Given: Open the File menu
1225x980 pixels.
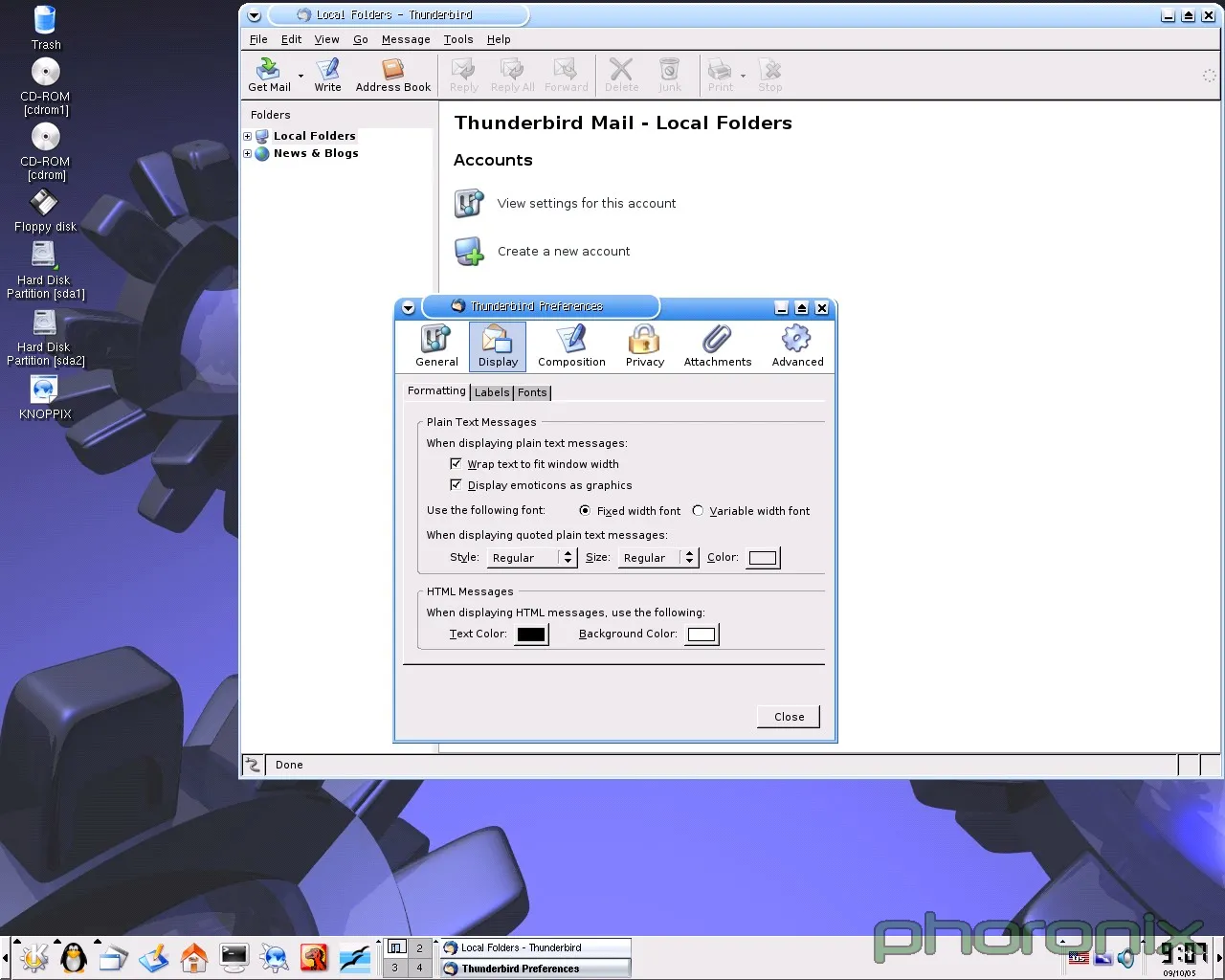Looking at the screenshot, I should (x=258, y=39).
